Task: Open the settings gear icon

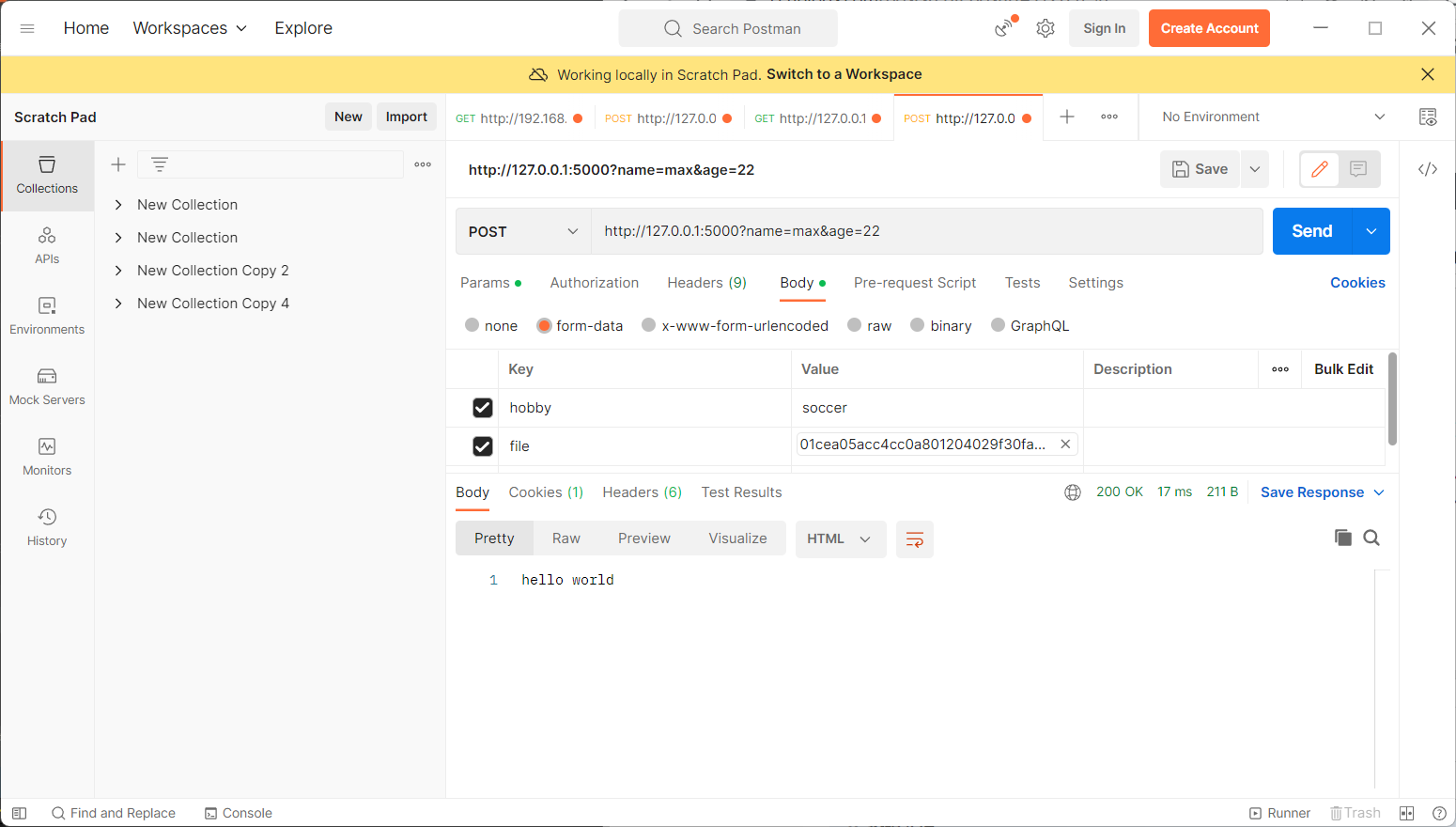Action: pyautogui.click(x=1046, y=28)
